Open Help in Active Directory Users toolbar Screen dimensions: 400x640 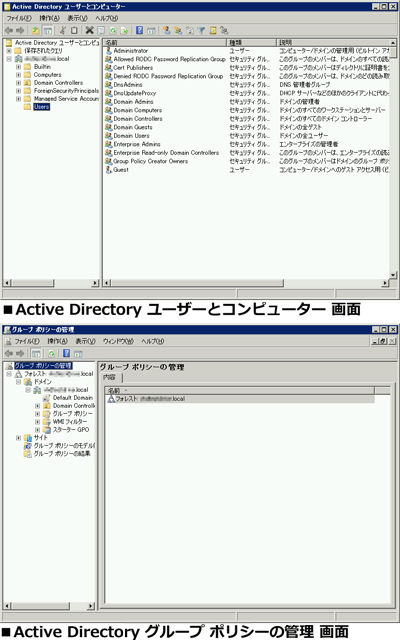coord(140,30)
